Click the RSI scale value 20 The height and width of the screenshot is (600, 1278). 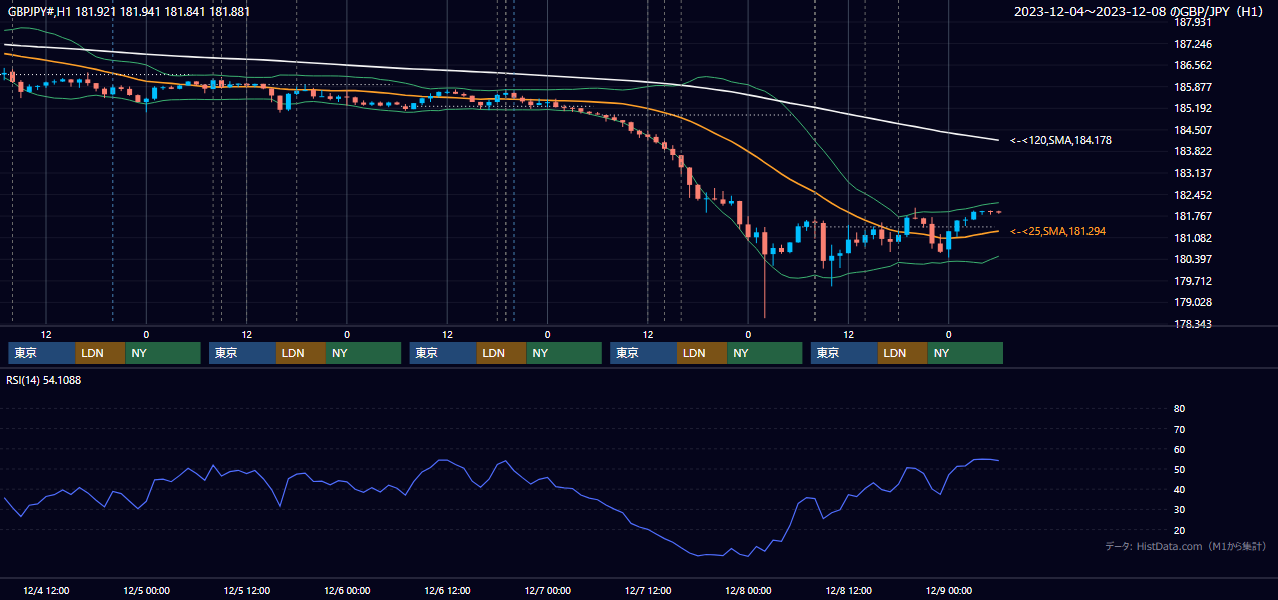coord(1179,531)
